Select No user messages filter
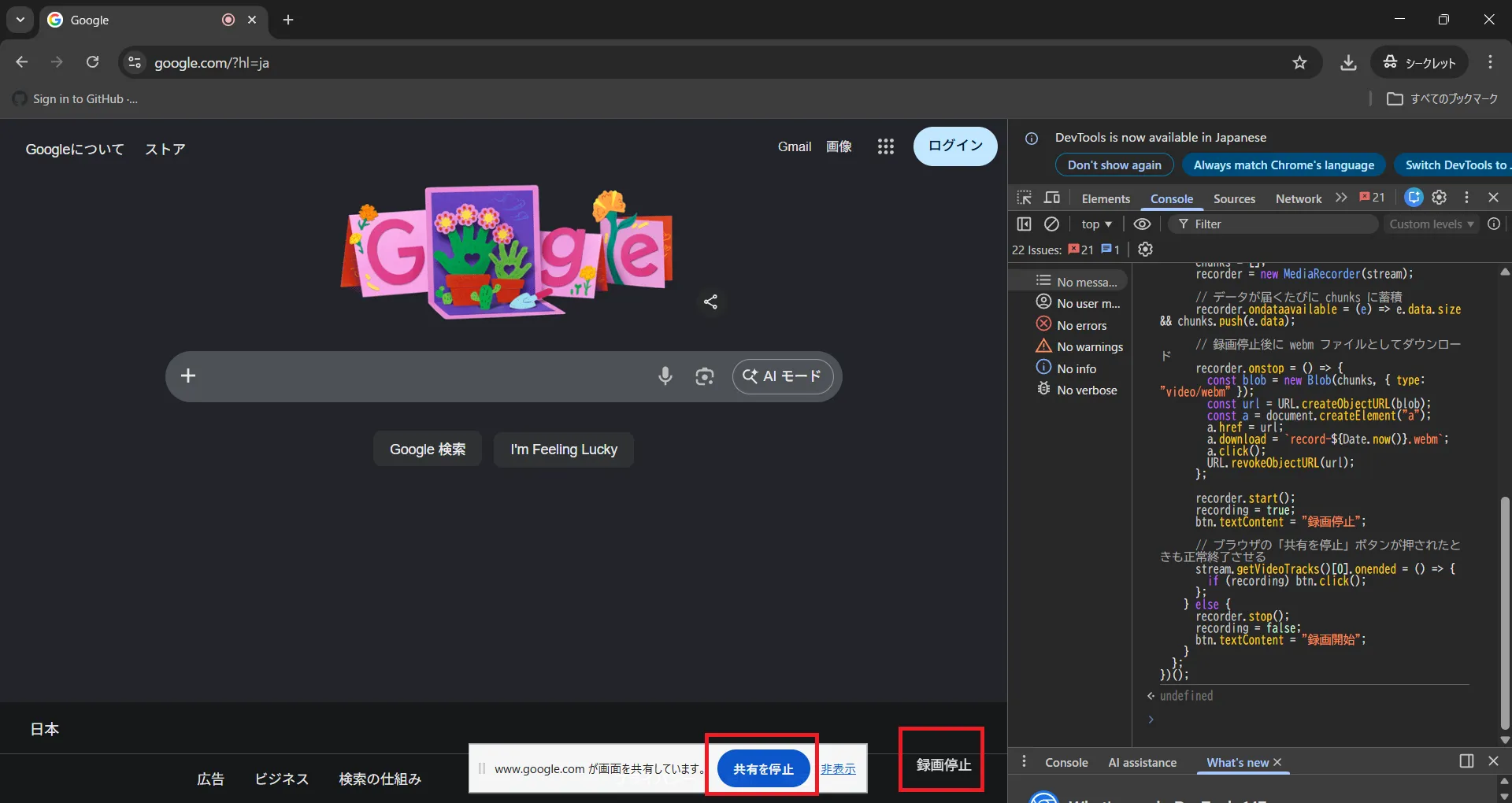 1078,303
